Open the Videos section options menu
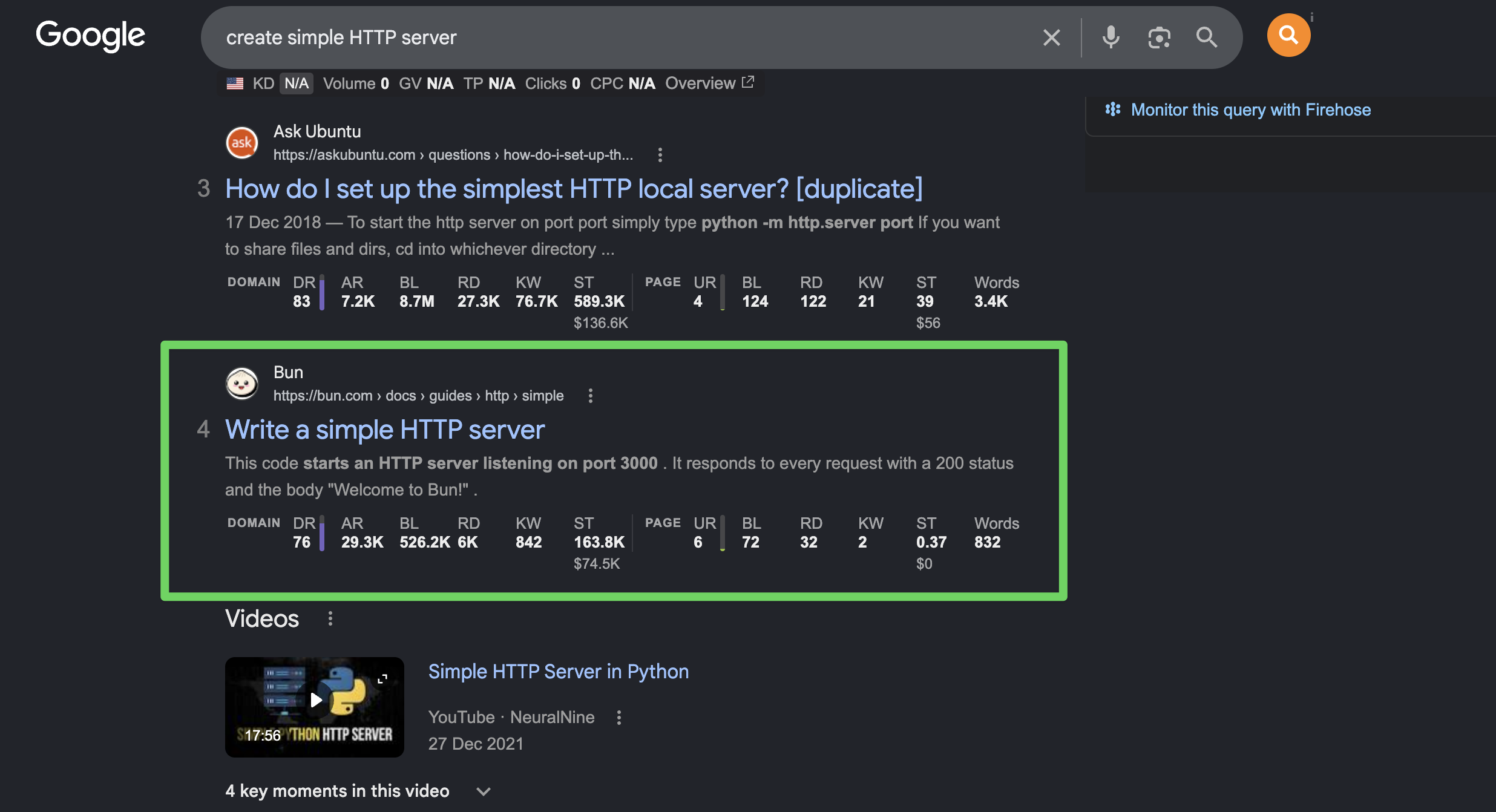 [330, 618]
